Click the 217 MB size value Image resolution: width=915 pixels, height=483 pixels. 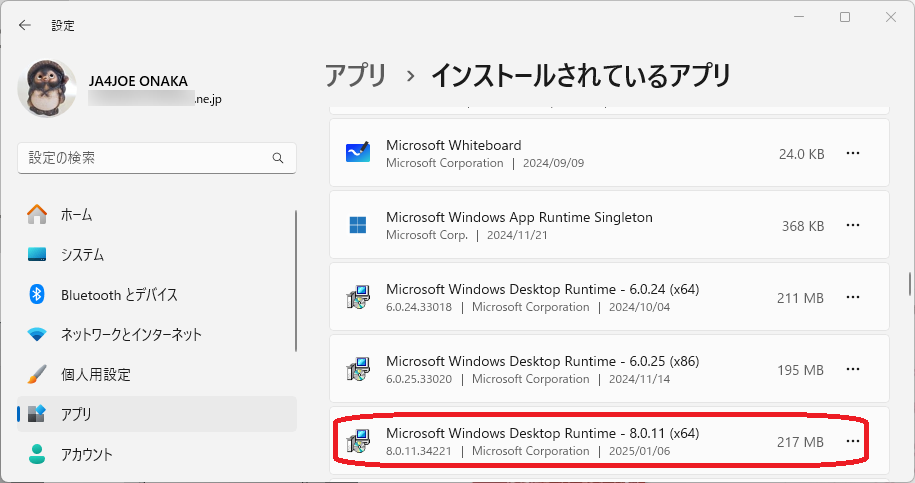pyautogui.click(x=800, y=442)
